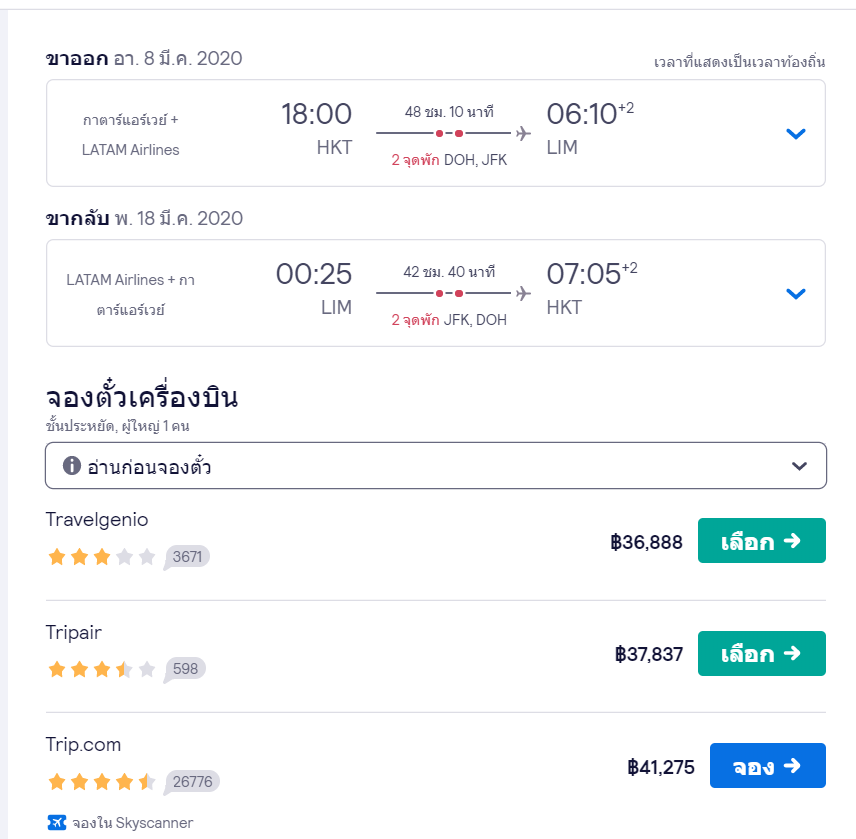Click return stopover text JFK, DOH
The image size is (856, 839).
475,320
